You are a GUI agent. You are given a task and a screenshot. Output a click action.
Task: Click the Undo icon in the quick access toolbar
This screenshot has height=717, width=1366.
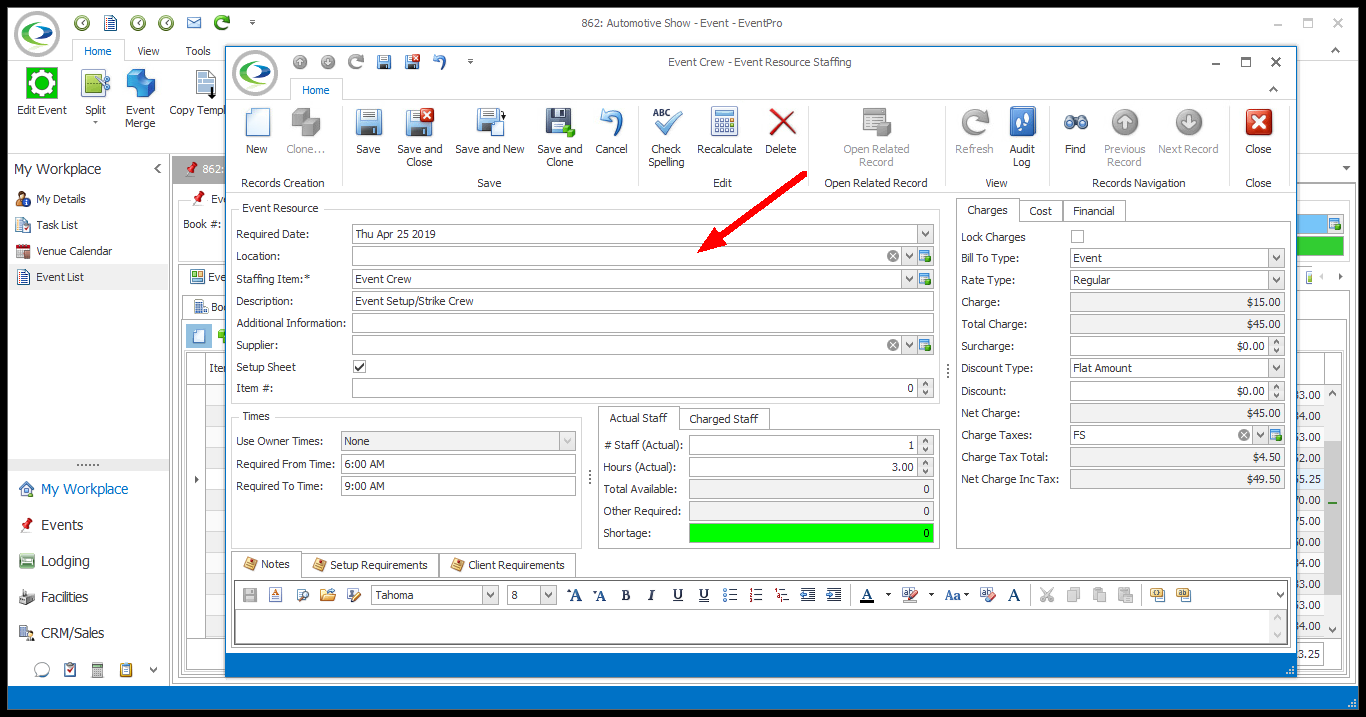click(439, 62)
